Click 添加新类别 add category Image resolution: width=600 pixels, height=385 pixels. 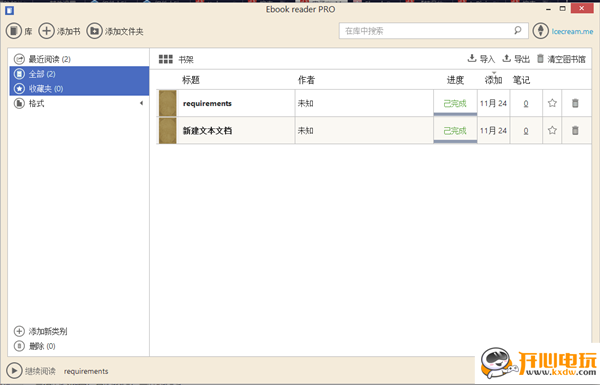click(x=41, y=331)
